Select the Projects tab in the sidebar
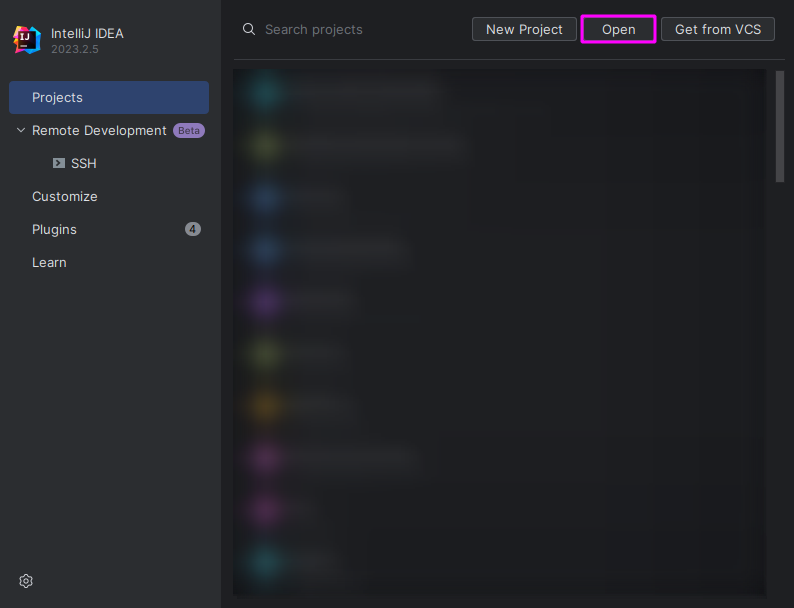The height and width of the screenshot is (608, 794). (109, 97)
